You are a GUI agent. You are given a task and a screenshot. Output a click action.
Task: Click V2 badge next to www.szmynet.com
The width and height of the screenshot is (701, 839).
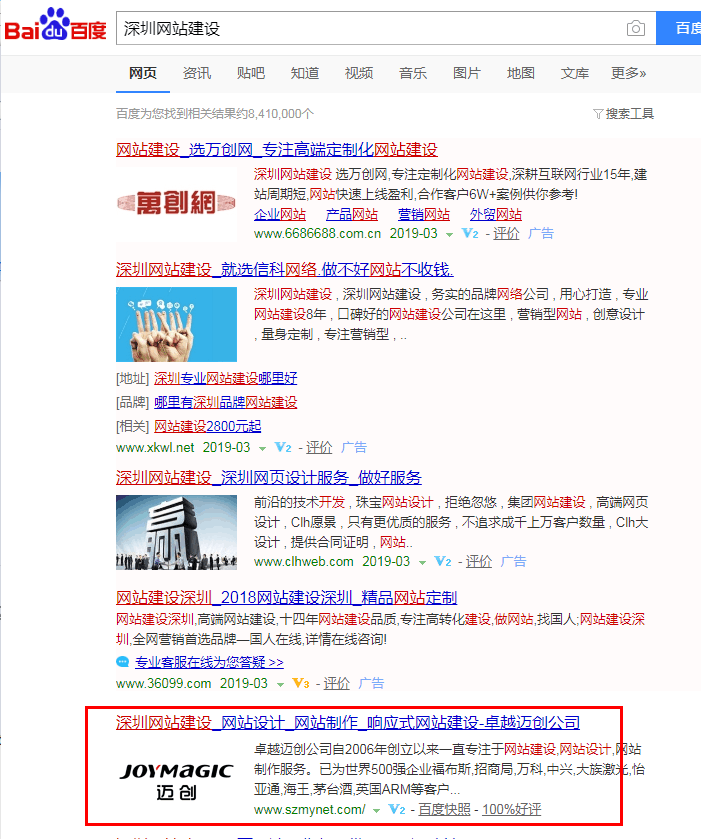(x=396, y=808)
